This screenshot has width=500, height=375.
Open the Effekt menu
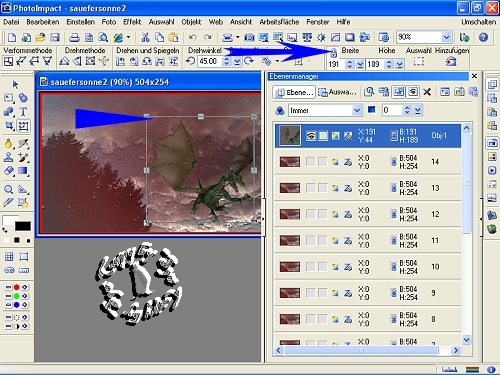[x=132, y=22]
